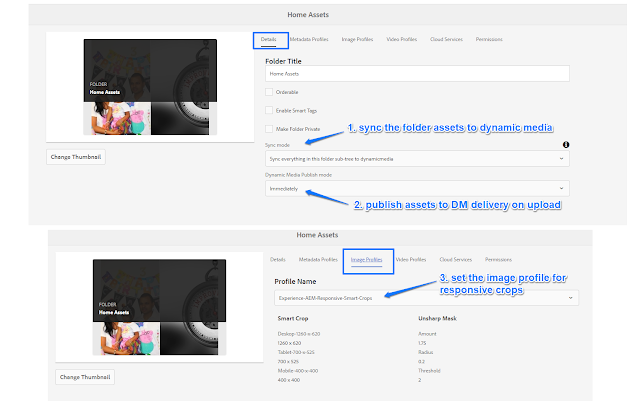
Task: Click the 1.75 amount value
Action: click(422, 343)
